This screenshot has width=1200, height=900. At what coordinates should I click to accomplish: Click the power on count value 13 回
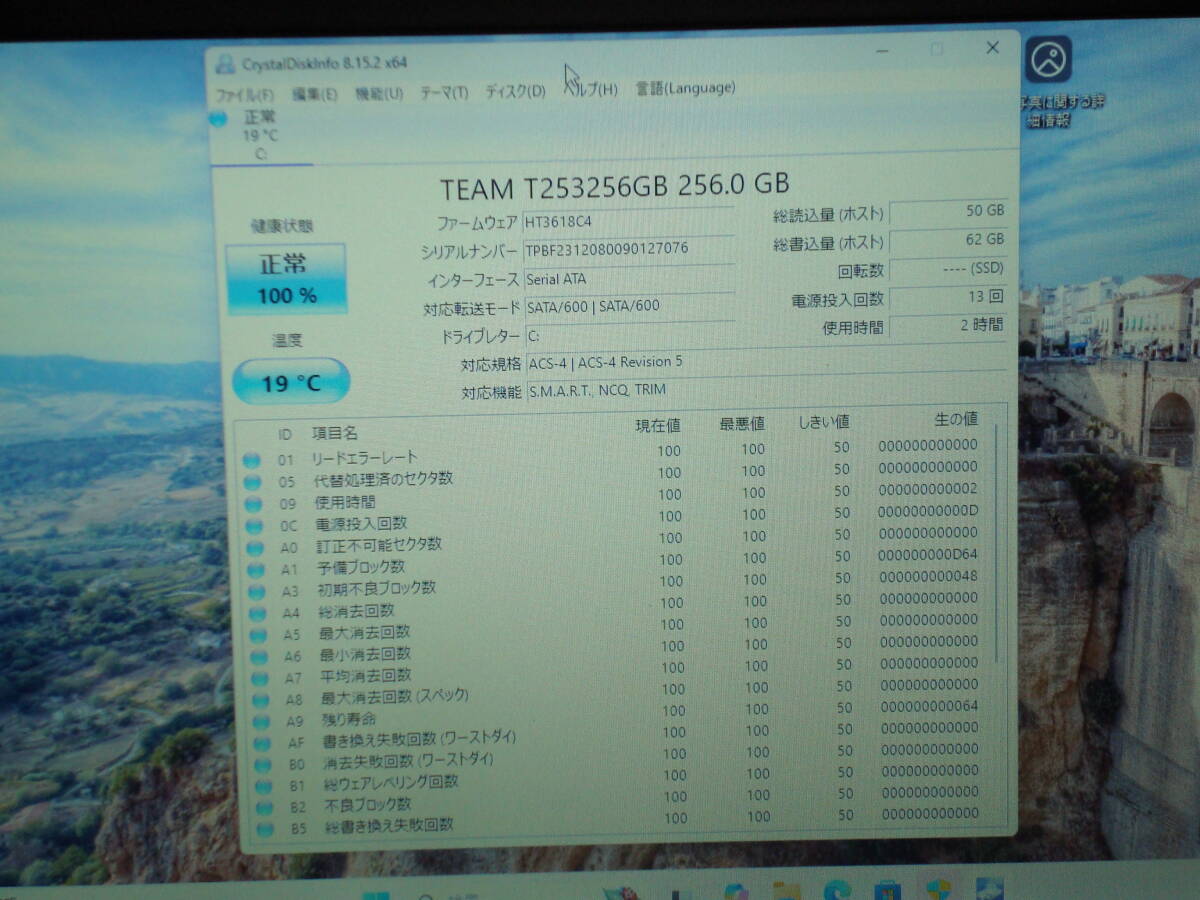947,298
